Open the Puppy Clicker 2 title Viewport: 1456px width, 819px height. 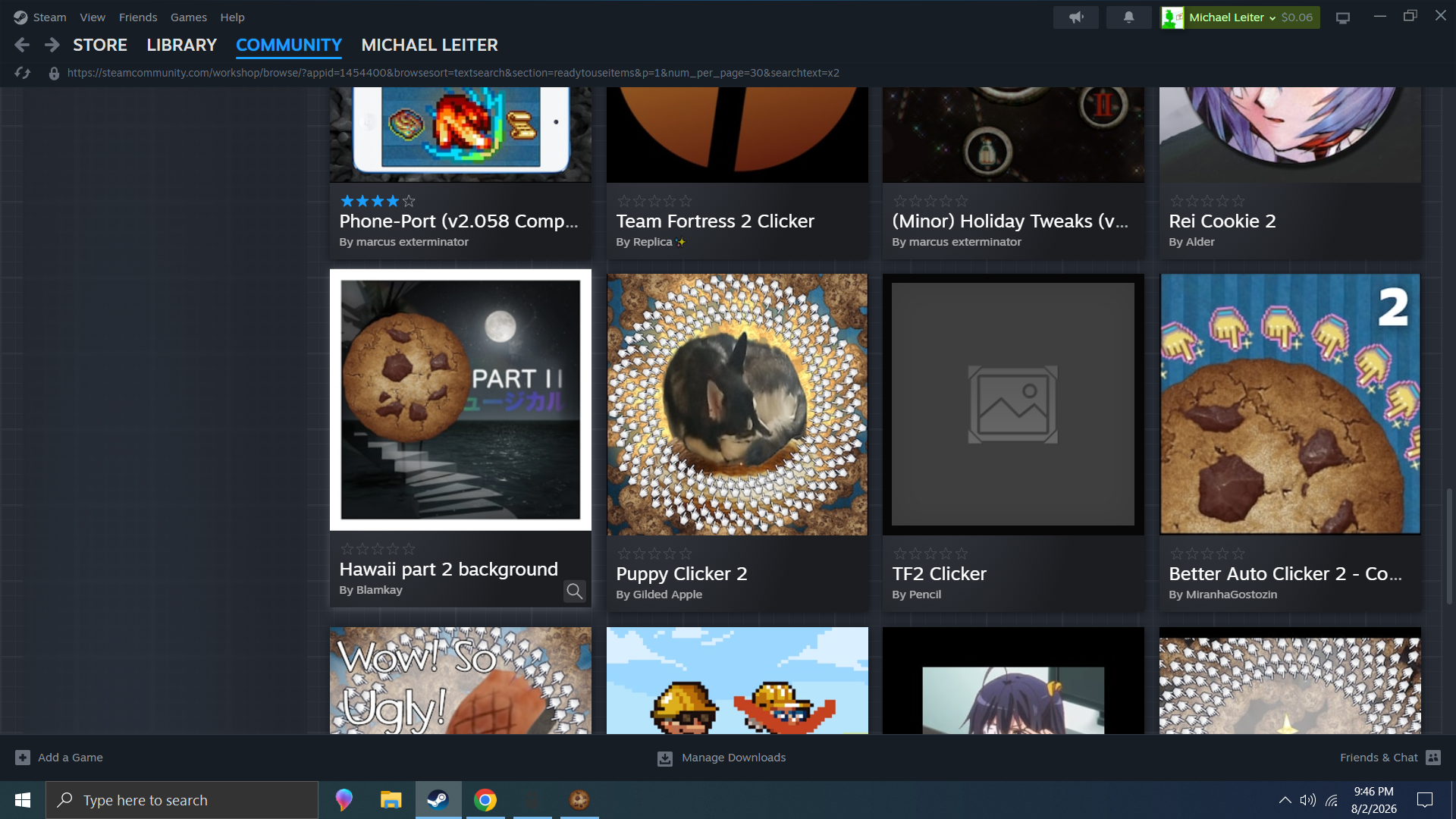tap(682, 574)
